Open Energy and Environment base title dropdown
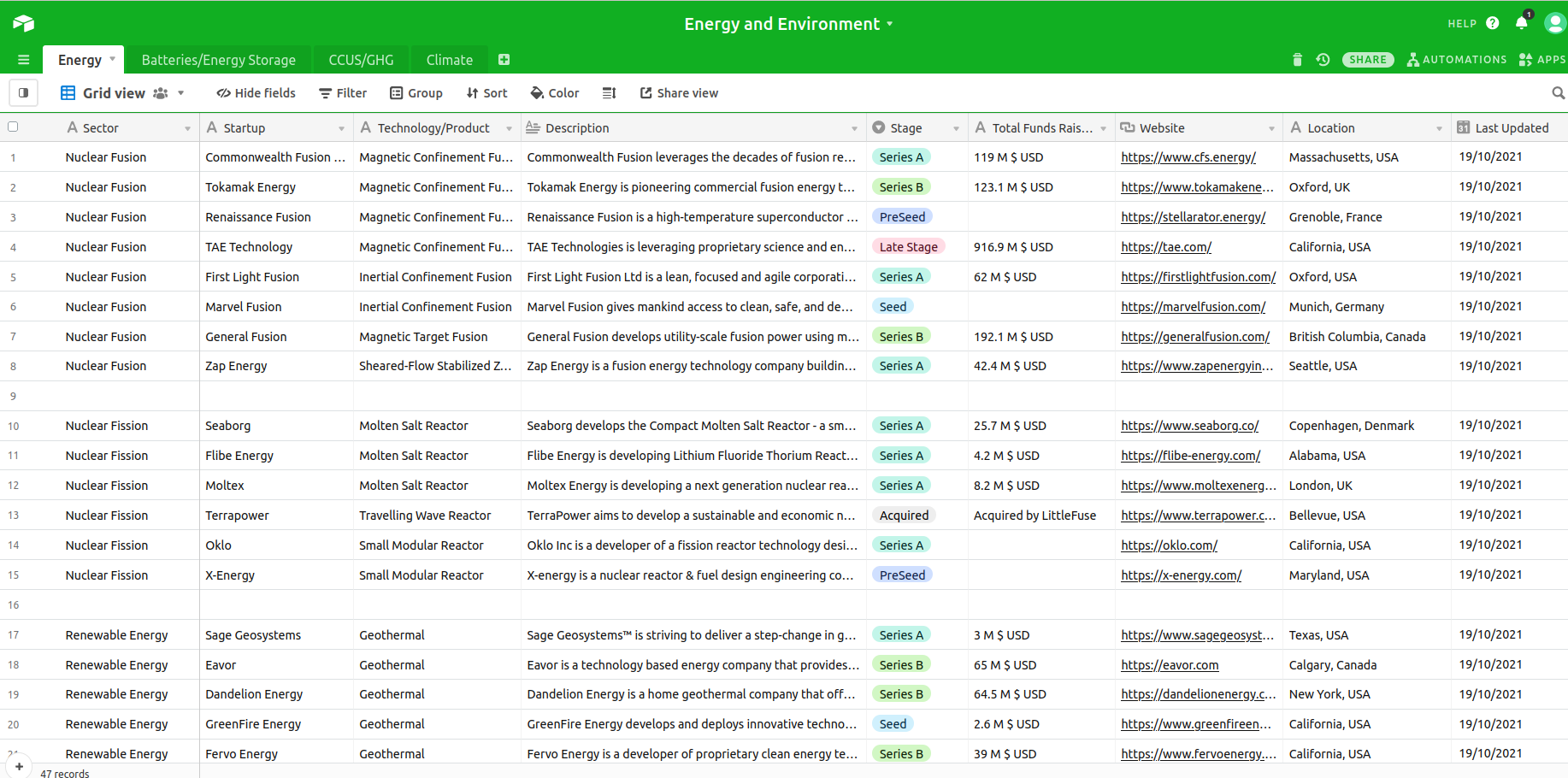1568x778 pixels. point(889,24)
